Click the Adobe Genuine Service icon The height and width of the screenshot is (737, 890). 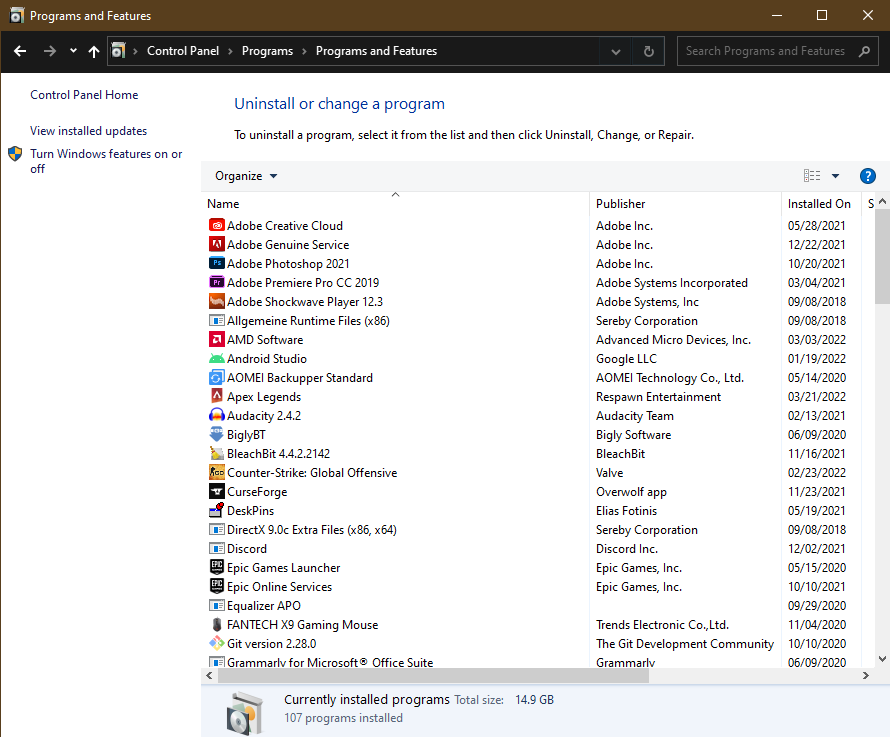216,244
